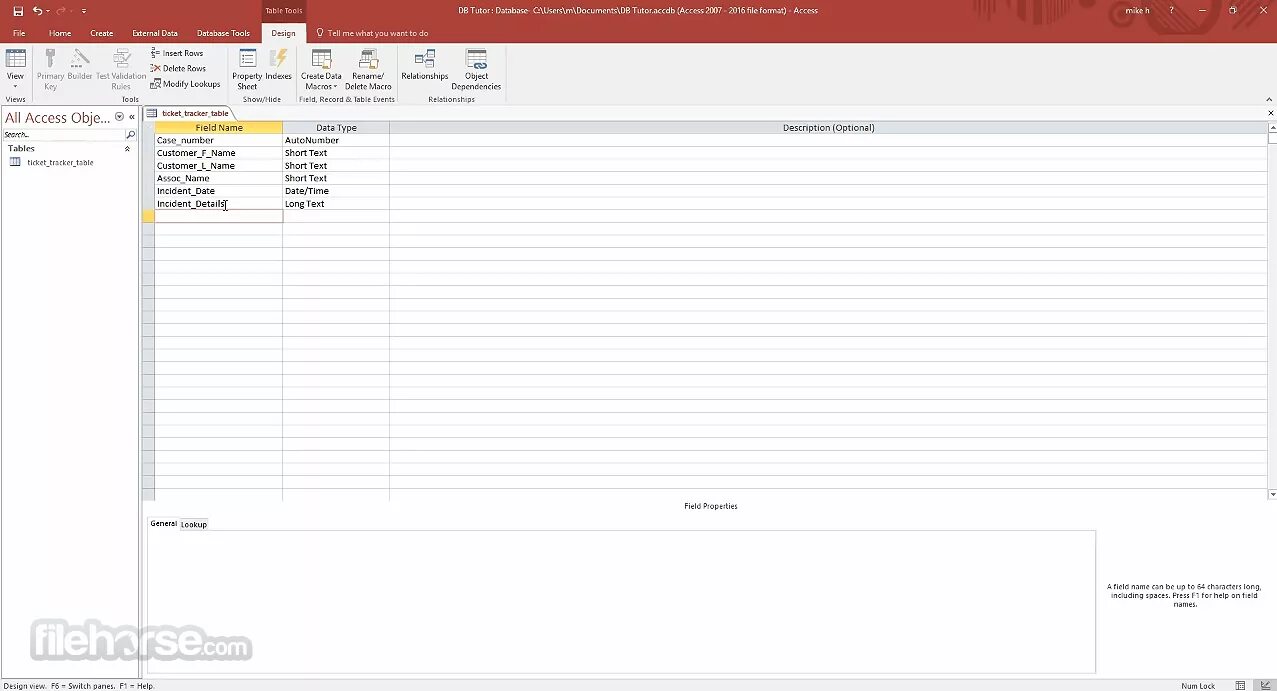Toggle the Property Sheet pane
Viewport: 1277px width, 691px height.
[x=247, y=69]
